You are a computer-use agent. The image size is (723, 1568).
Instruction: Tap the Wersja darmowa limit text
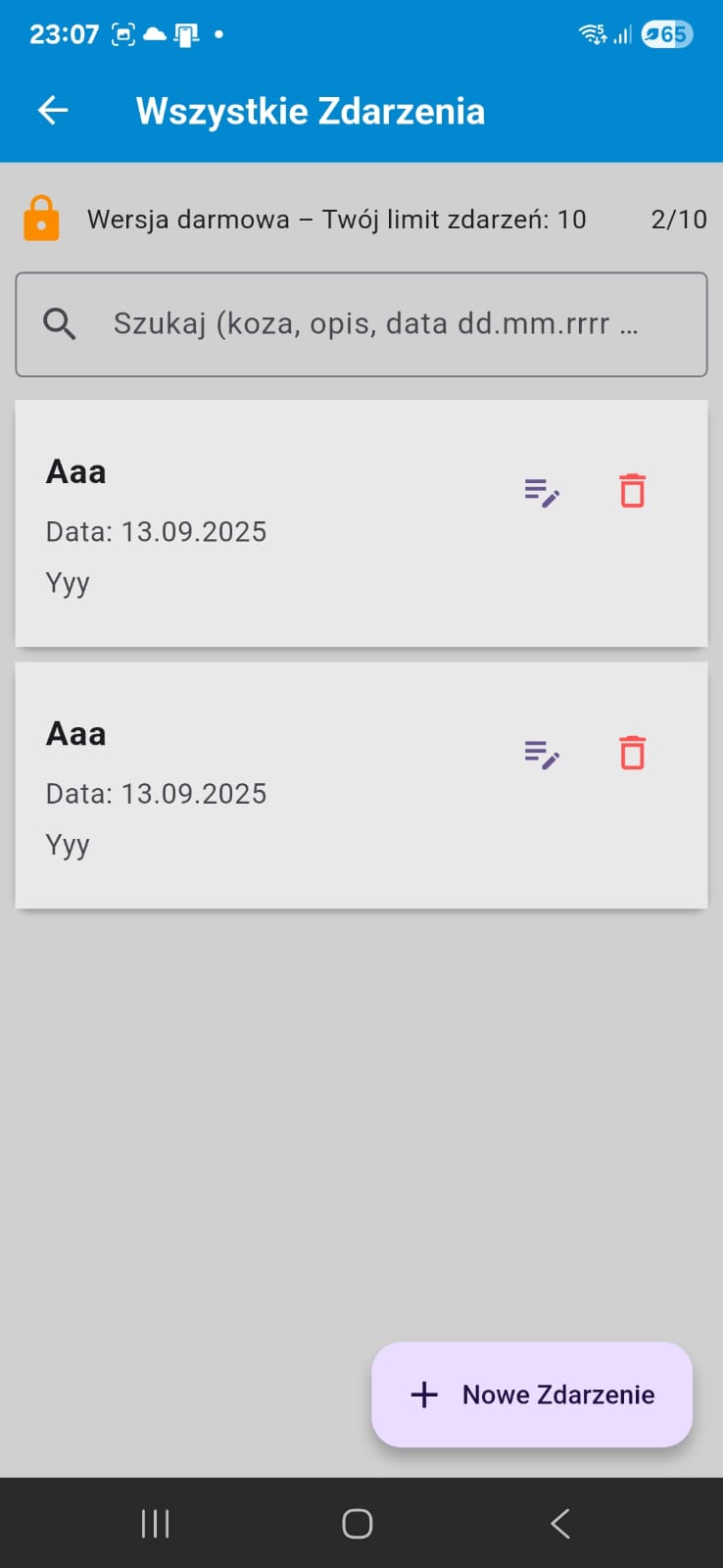tap(336, 220)
